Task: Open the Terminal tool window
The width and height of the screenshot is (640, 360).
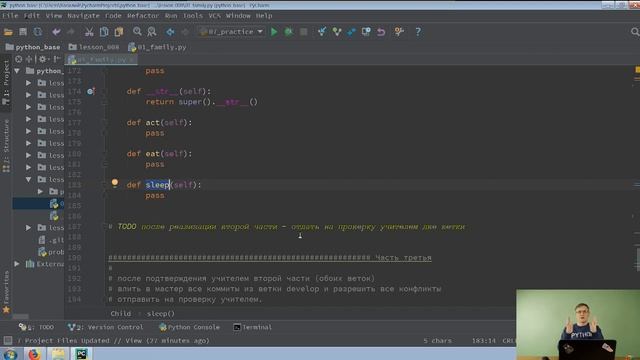Action: click(252, 327)
